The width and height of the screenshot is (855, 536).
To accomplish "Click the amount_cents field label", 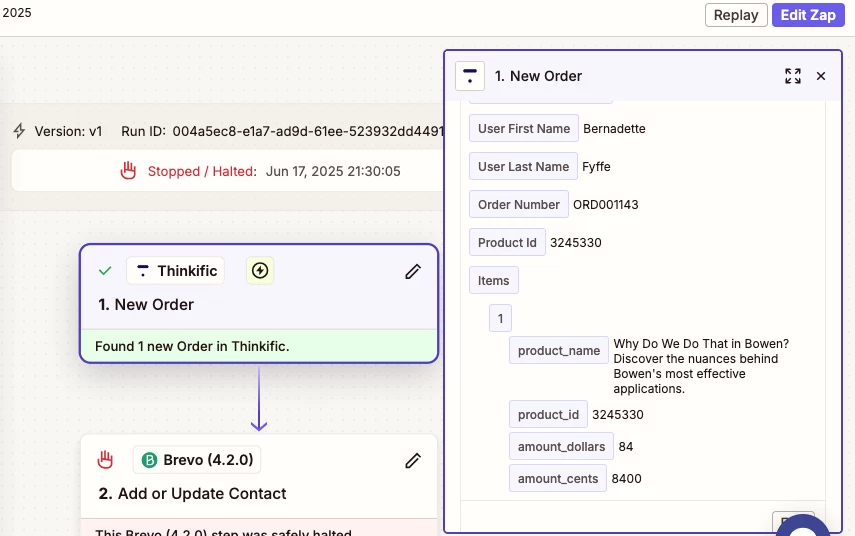I will (x=558, y=478).
